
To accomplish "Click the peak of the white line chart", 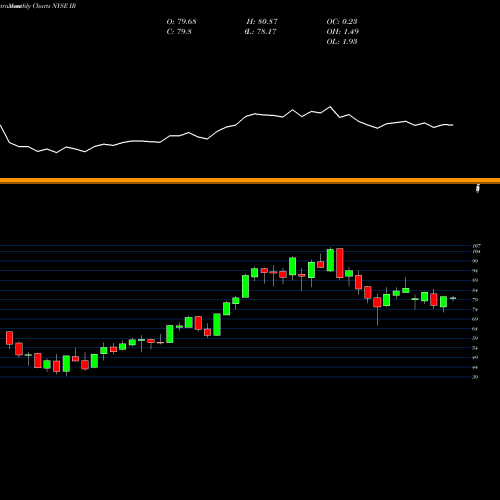I will pyautogui.click(x=330, y=107).
